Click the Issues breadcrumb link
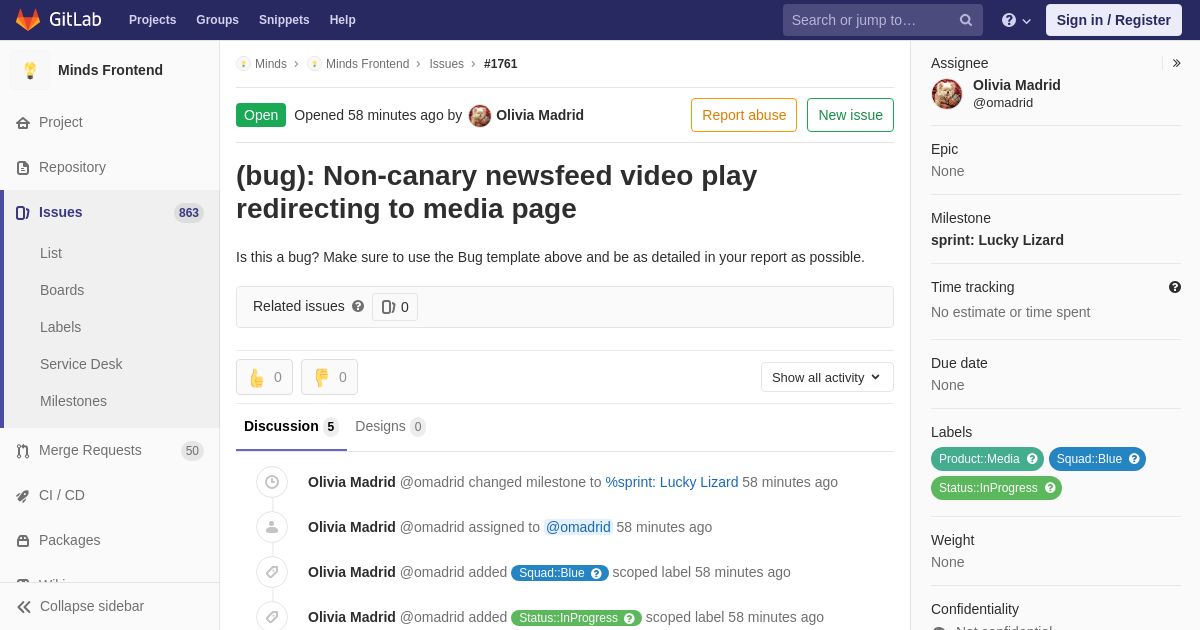The width and height of the screenshot is (1200, 630). (446, 64)
